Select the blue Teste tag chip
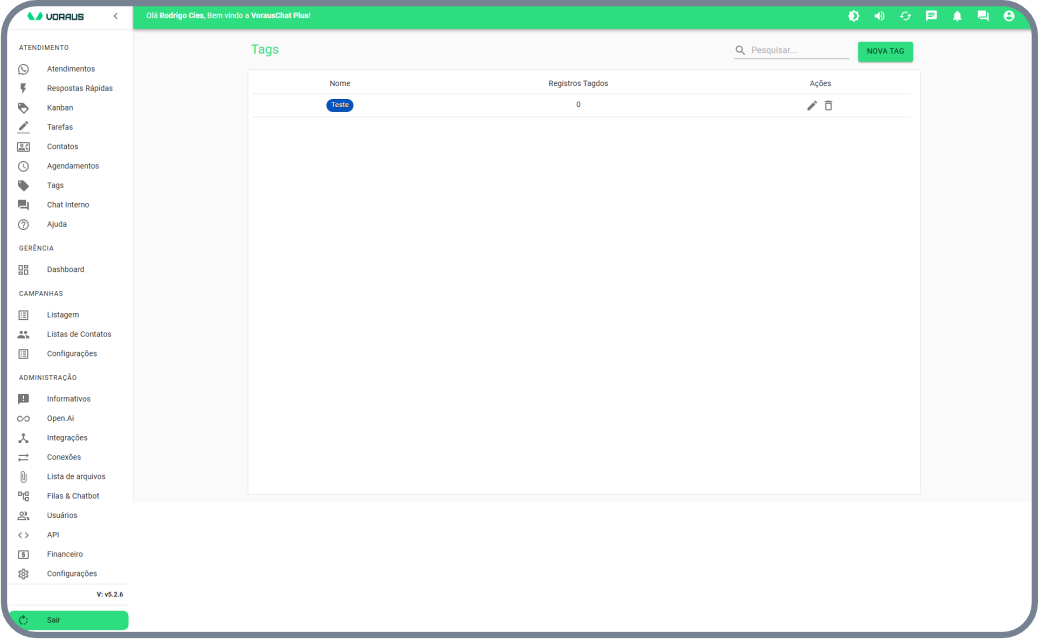The height and width of the screenshot is (639, 1038). 340,105
